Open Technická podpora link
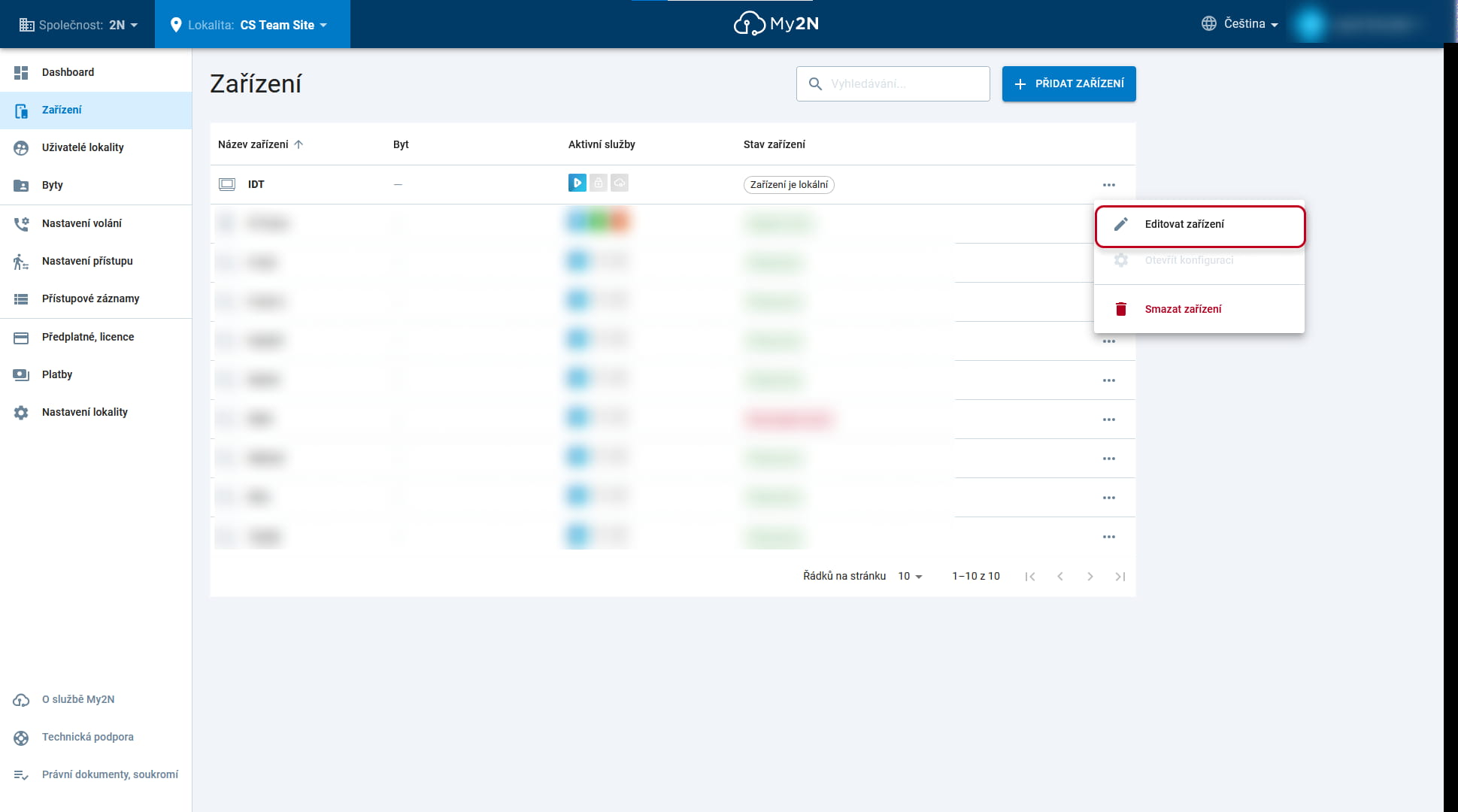 [95, 738]
